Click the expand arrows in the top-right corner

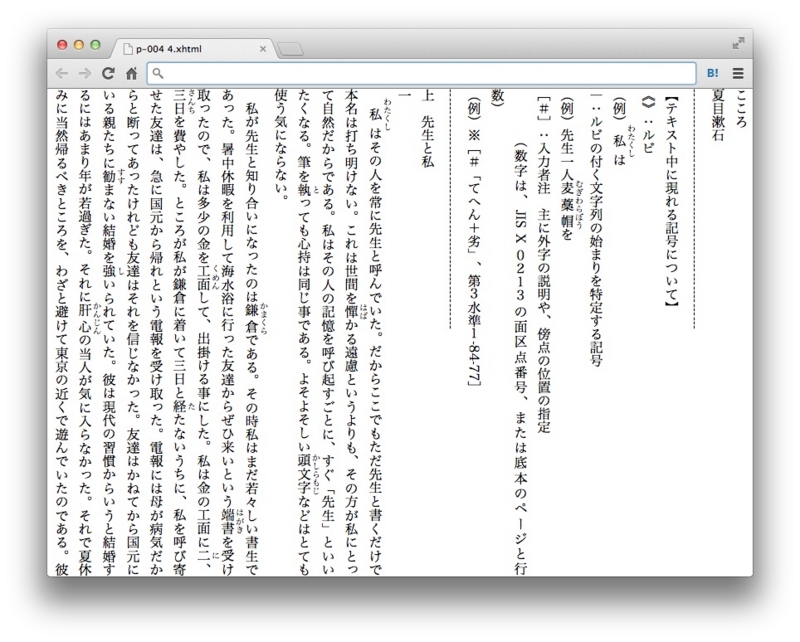click(737, 41)
